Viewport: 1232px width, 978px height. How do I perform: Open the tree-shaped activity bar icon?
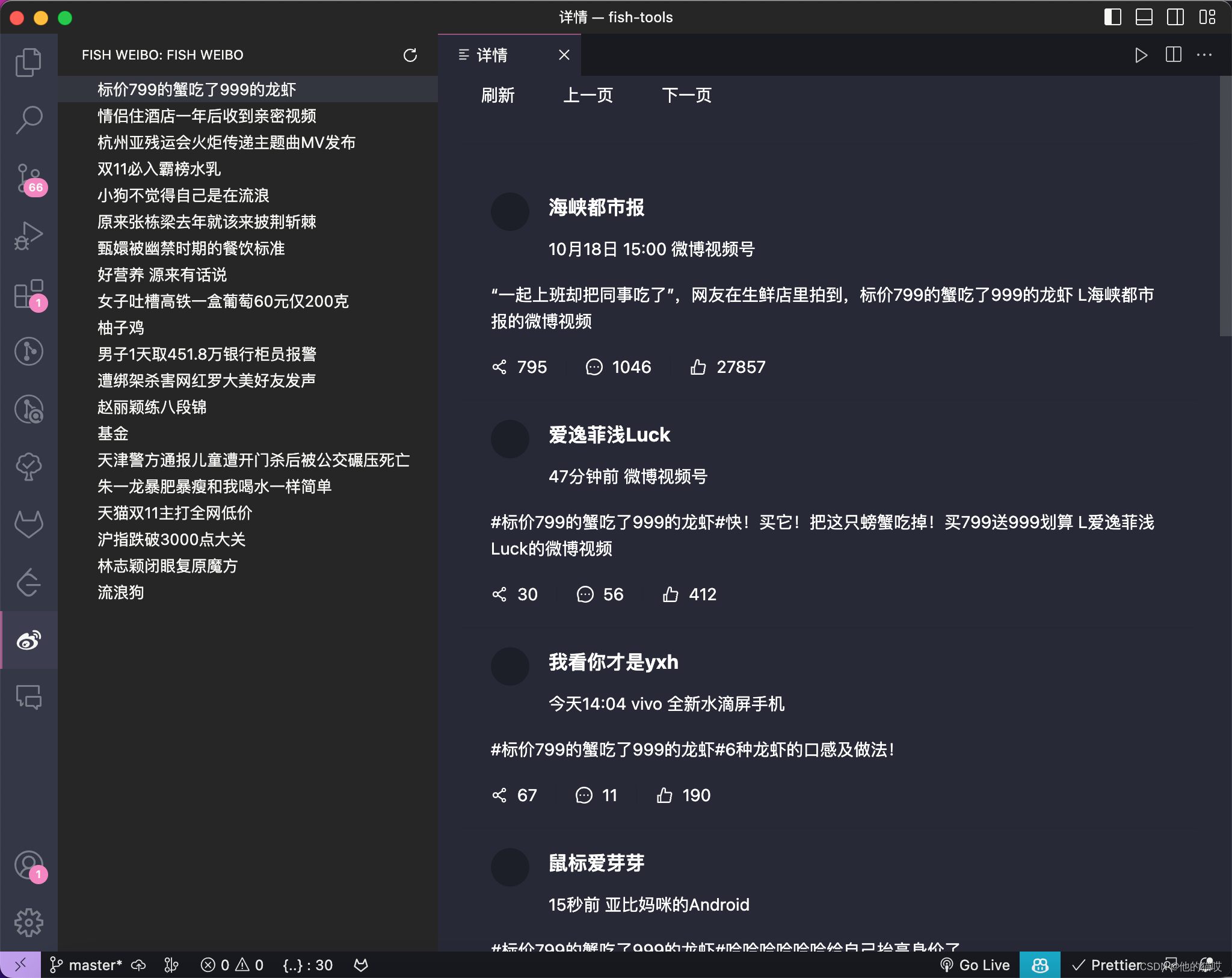28,467
